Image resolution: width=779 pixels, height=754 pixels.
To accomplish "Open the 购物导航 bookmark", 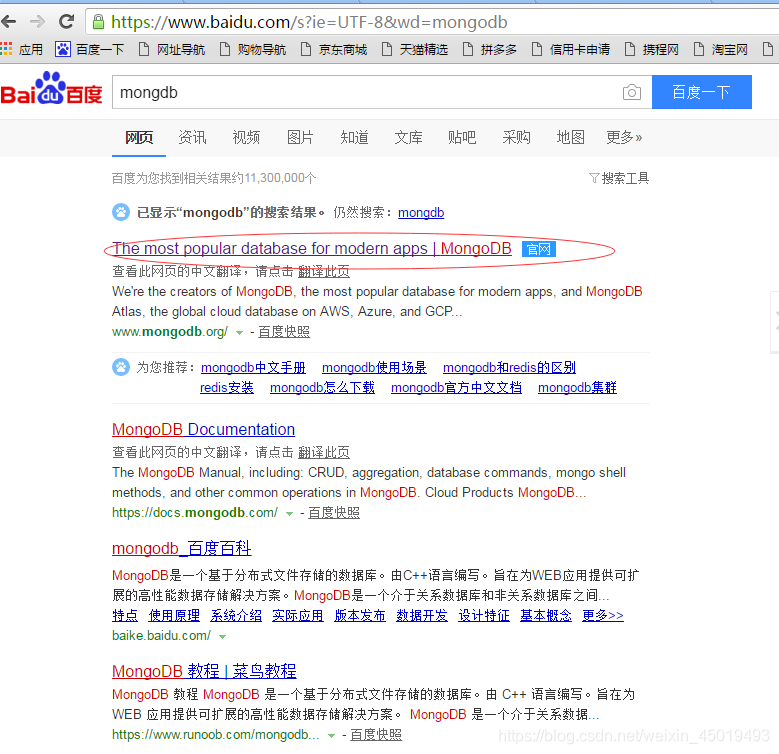I will (253, 49).
